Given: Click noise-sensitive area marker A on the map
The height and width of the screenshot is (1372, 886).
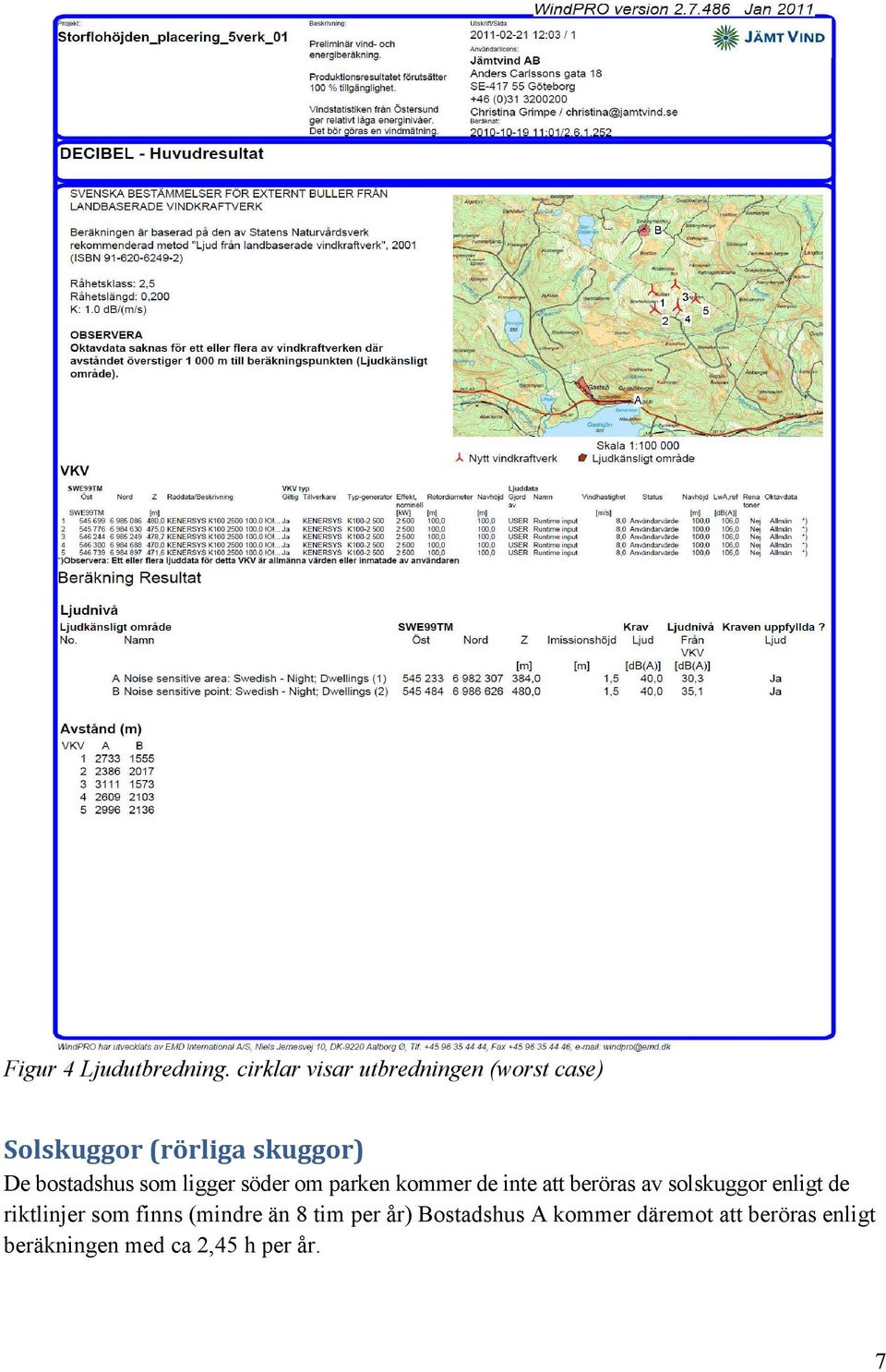Looking at the screenshot, I should [x=637, y=400].
